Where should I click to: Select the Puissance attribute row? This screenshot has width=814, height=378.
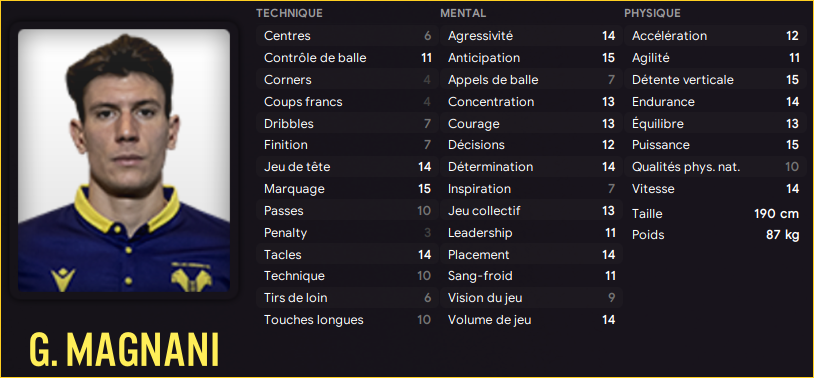tap(715, 145)
